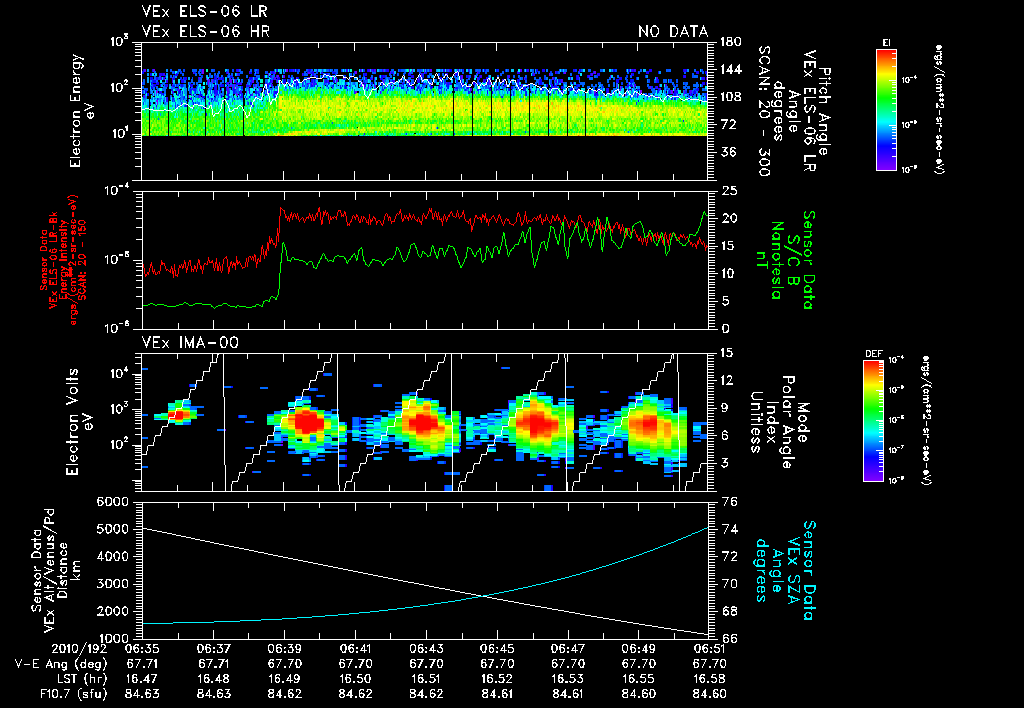Click the first ion blob near 06:36
Screen dimensions: 1024x708
click(176, 413)
